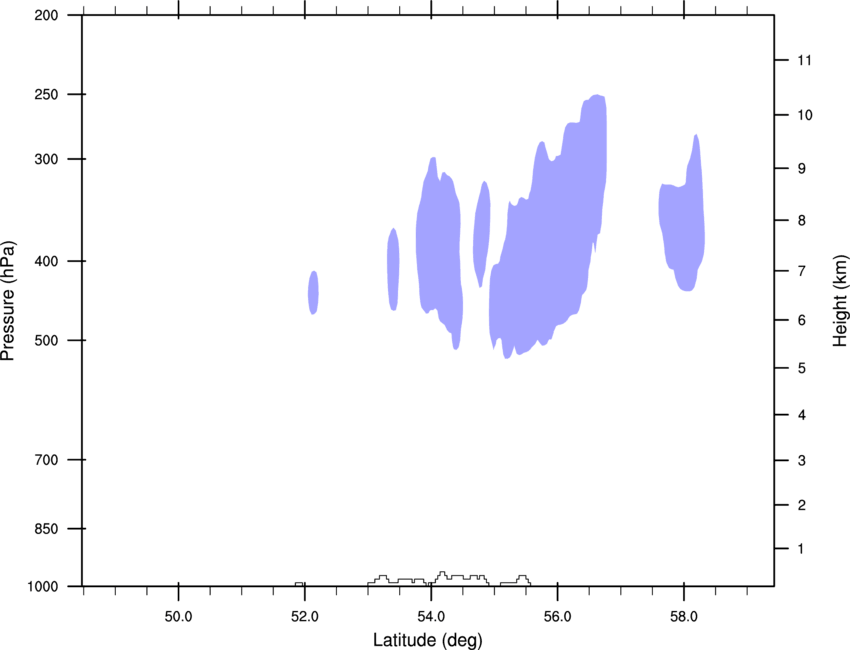850x650 pixels.
Task: Click the 'Height (km)' axis title
Action: pyautogui.click(x=840, y=301)
